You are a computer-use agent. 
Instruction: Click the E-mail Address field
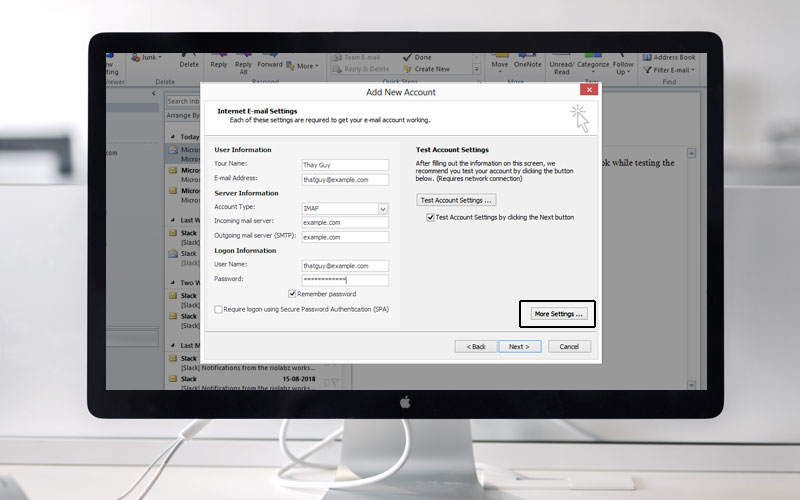coord(345,180)
